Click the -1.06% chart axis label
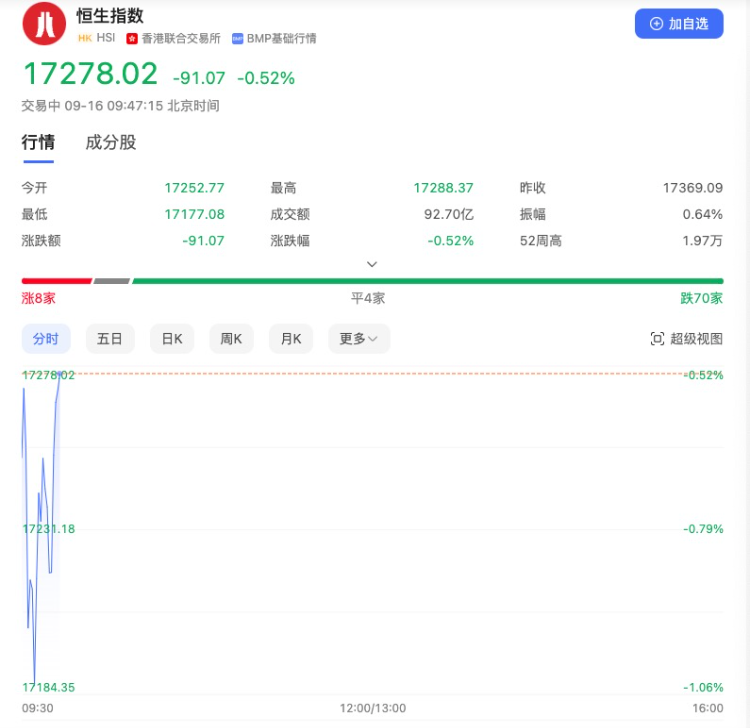 click(x=703, y=687)
